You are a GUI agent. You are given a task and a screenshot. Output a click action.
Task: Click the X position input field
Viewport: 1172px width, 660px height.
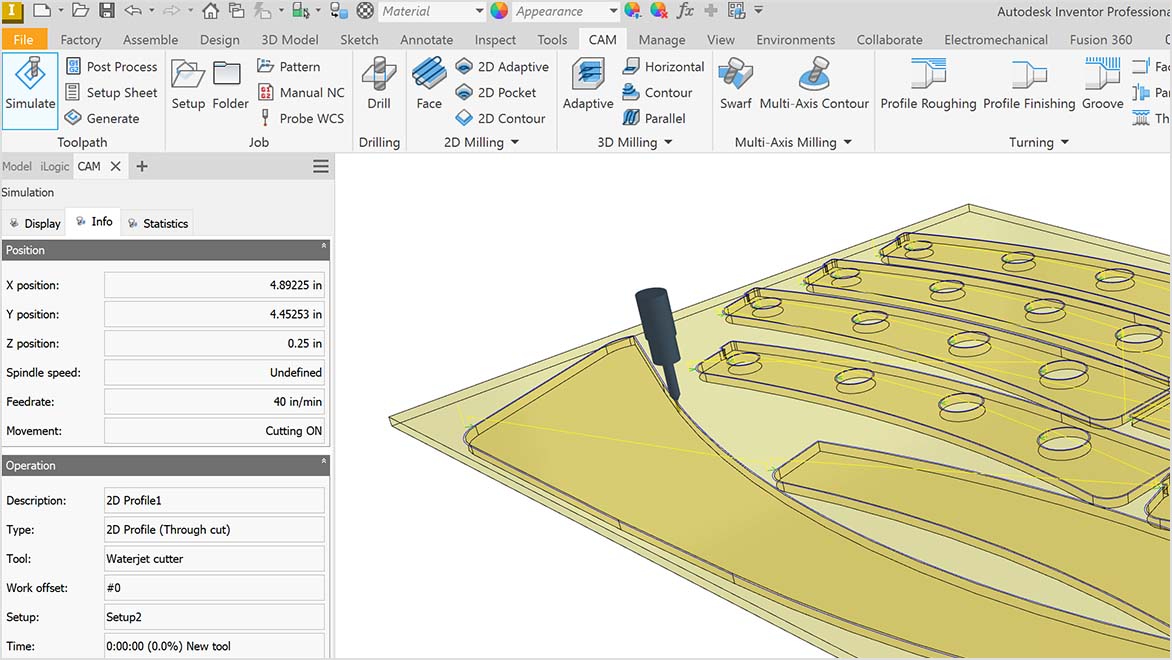[214, 284]
